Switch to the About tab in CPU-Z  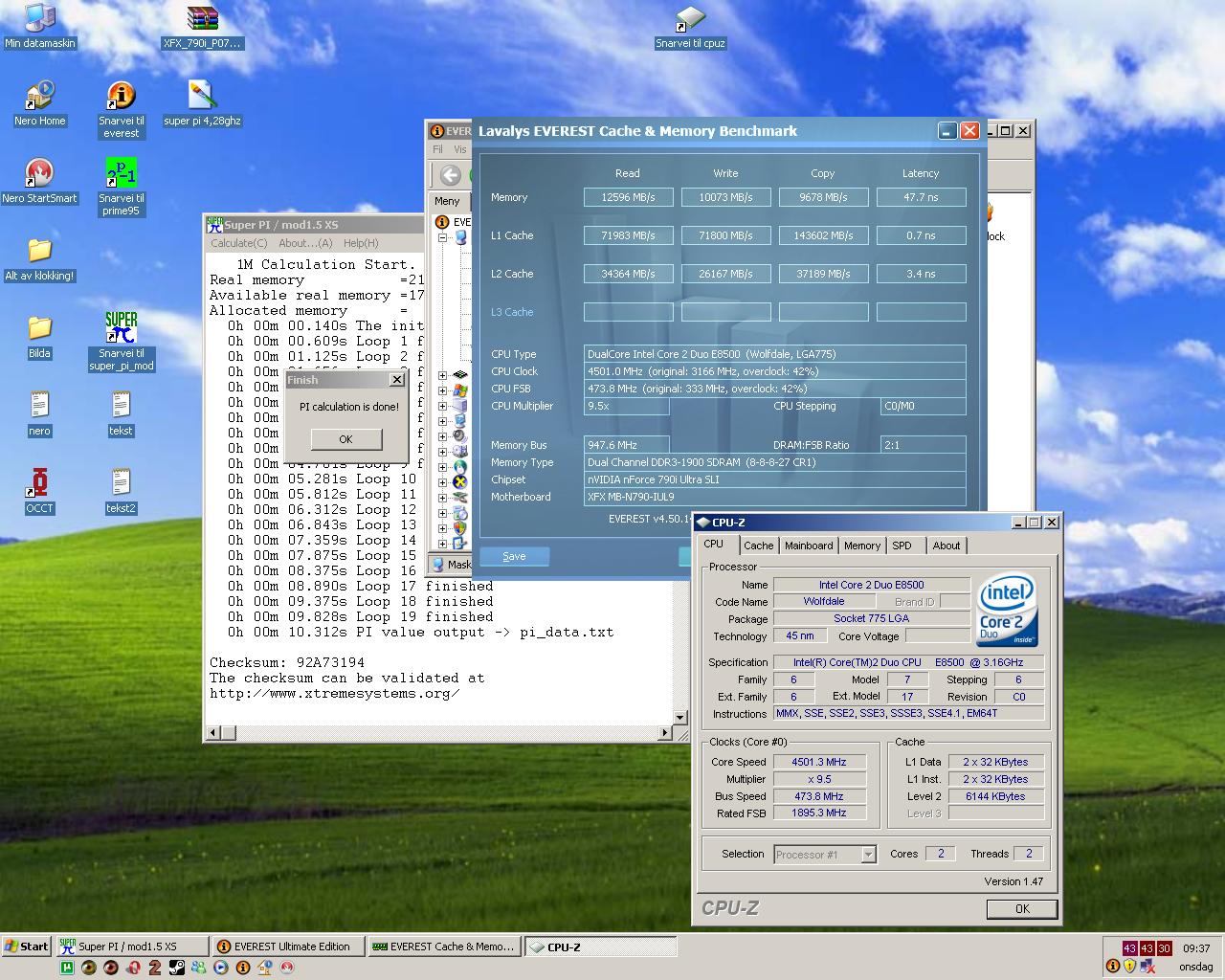point(947,546)
